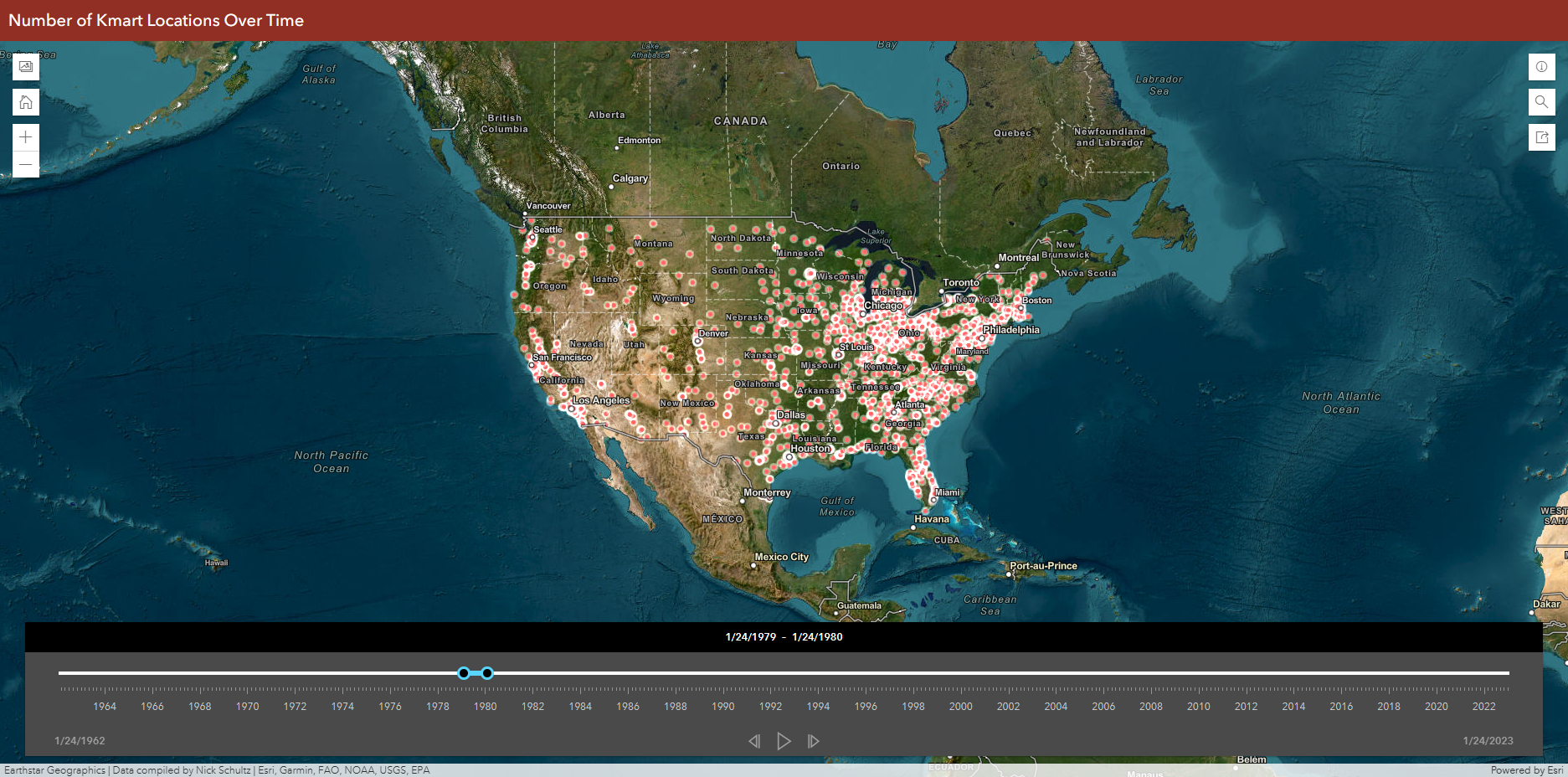Image resolution: width=1568 pixels, height=777 pixels.
Task: Open the basemap gallery icon
Action: (26, 67)
